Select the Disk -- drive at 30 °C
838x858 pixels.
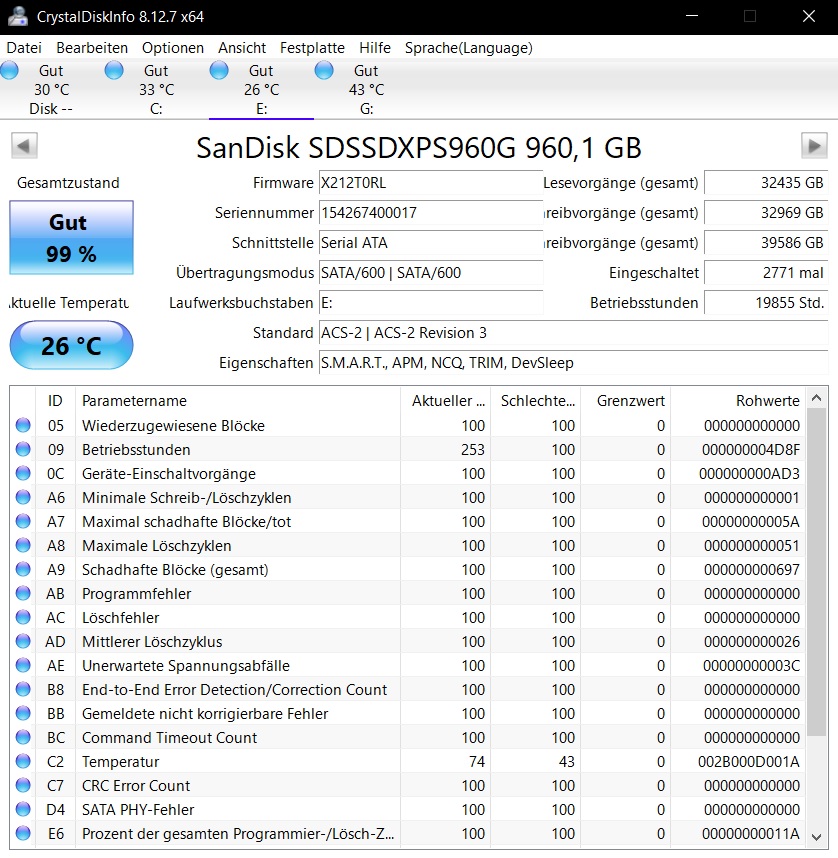[x=51, y=89]
